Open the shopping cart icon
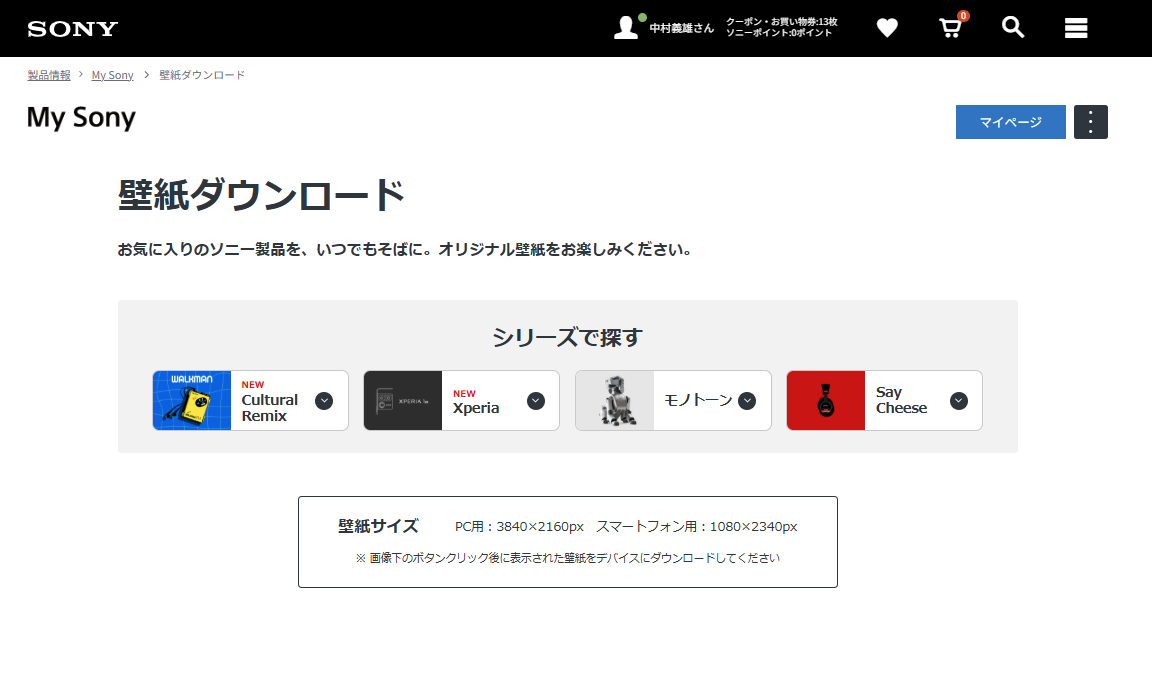Image resolution: width=1152 pixels, height=673 pixels. pos(950,28)
